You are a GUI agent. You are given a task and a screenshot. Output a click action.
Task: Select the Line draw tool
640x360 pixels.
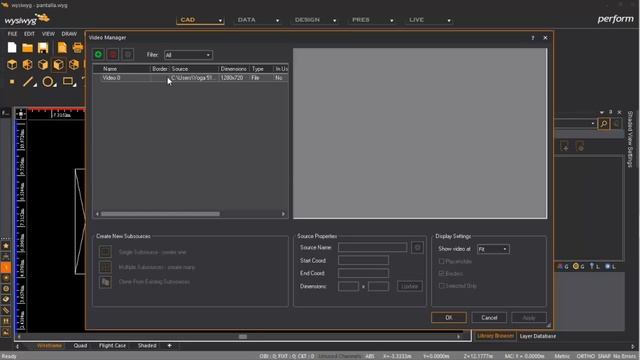pyautogui.click(x=28, y=82)
